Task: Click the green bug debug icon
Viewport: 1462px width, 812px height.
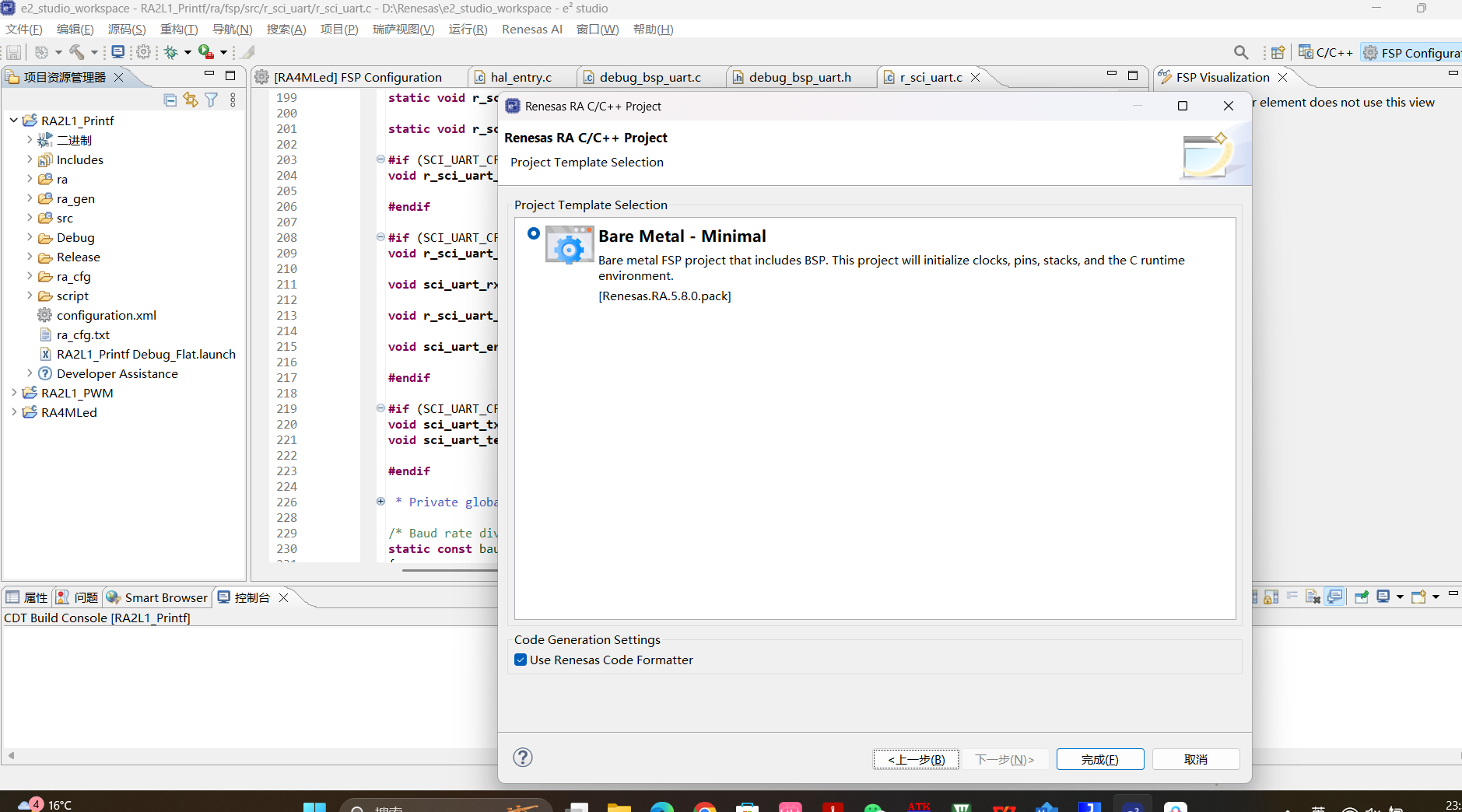Action: [171, 52]
